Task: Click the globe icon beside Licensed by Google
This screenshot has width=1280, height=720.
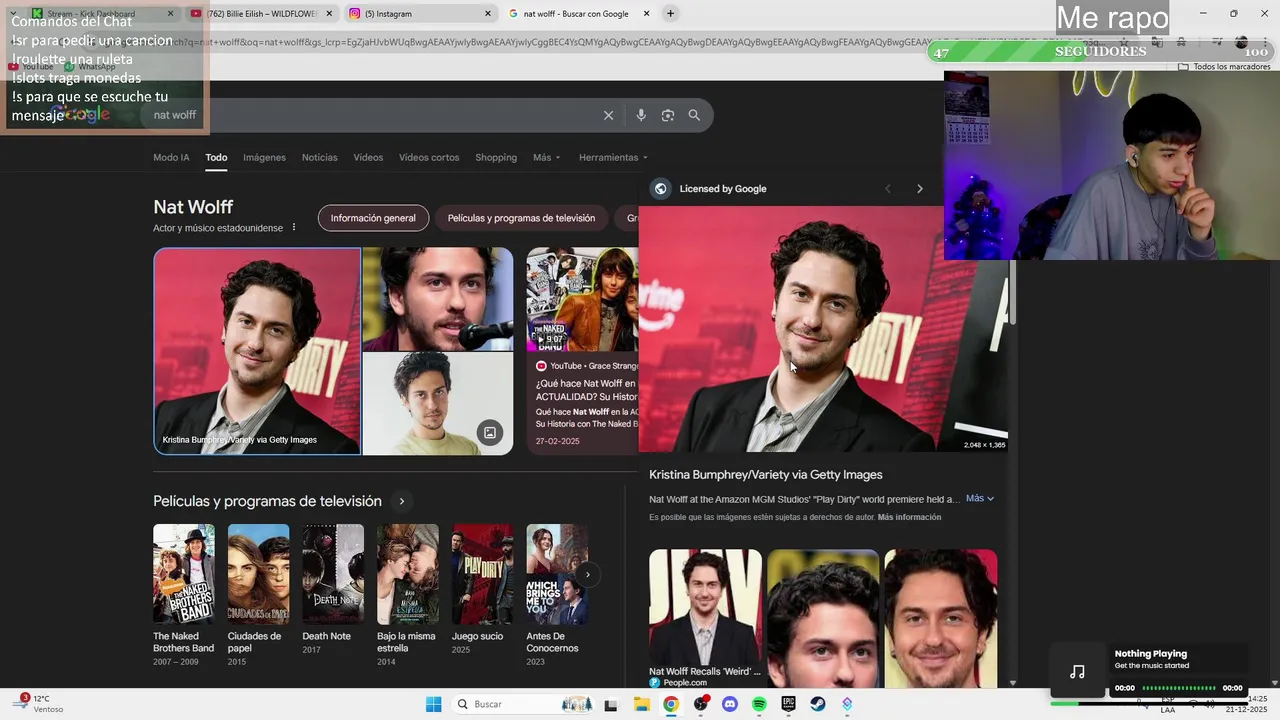Action: click(660, 188)
